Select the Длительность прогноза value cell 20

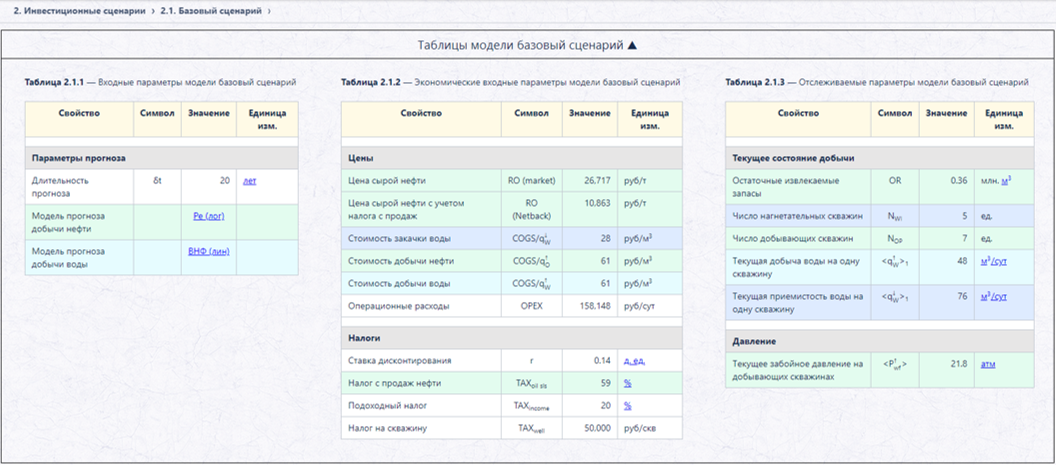coord(209,187)
